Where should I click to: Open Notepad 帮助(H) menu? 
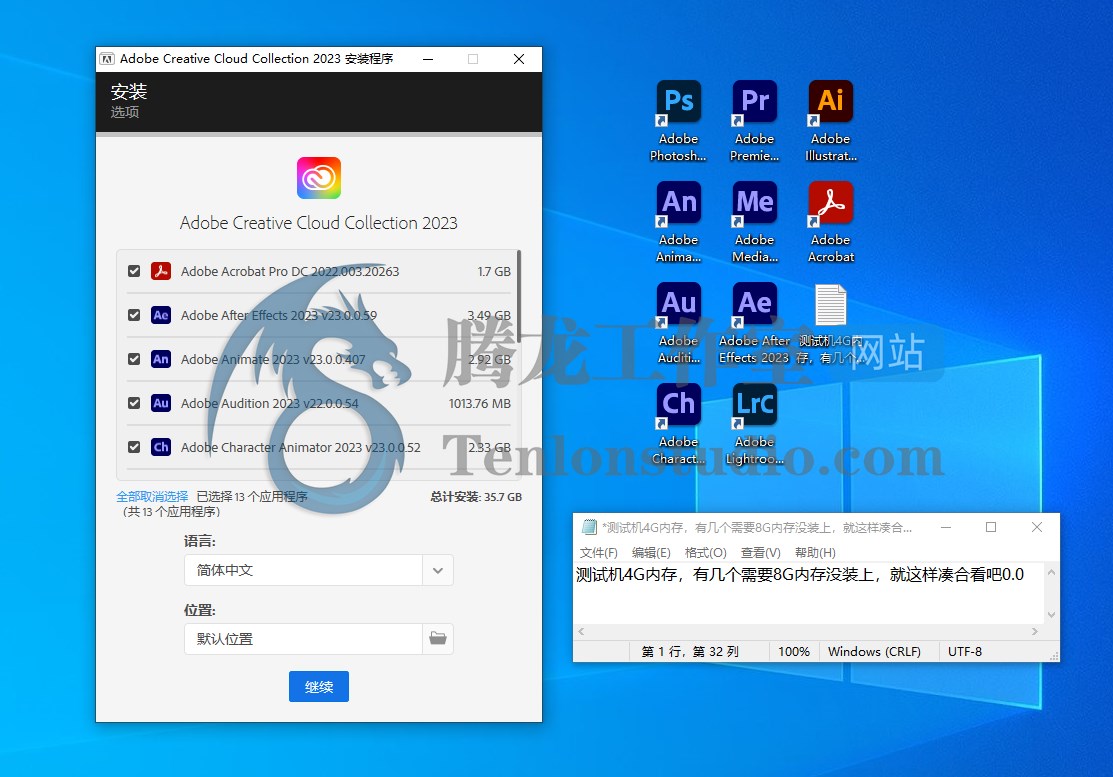point(815,553)
